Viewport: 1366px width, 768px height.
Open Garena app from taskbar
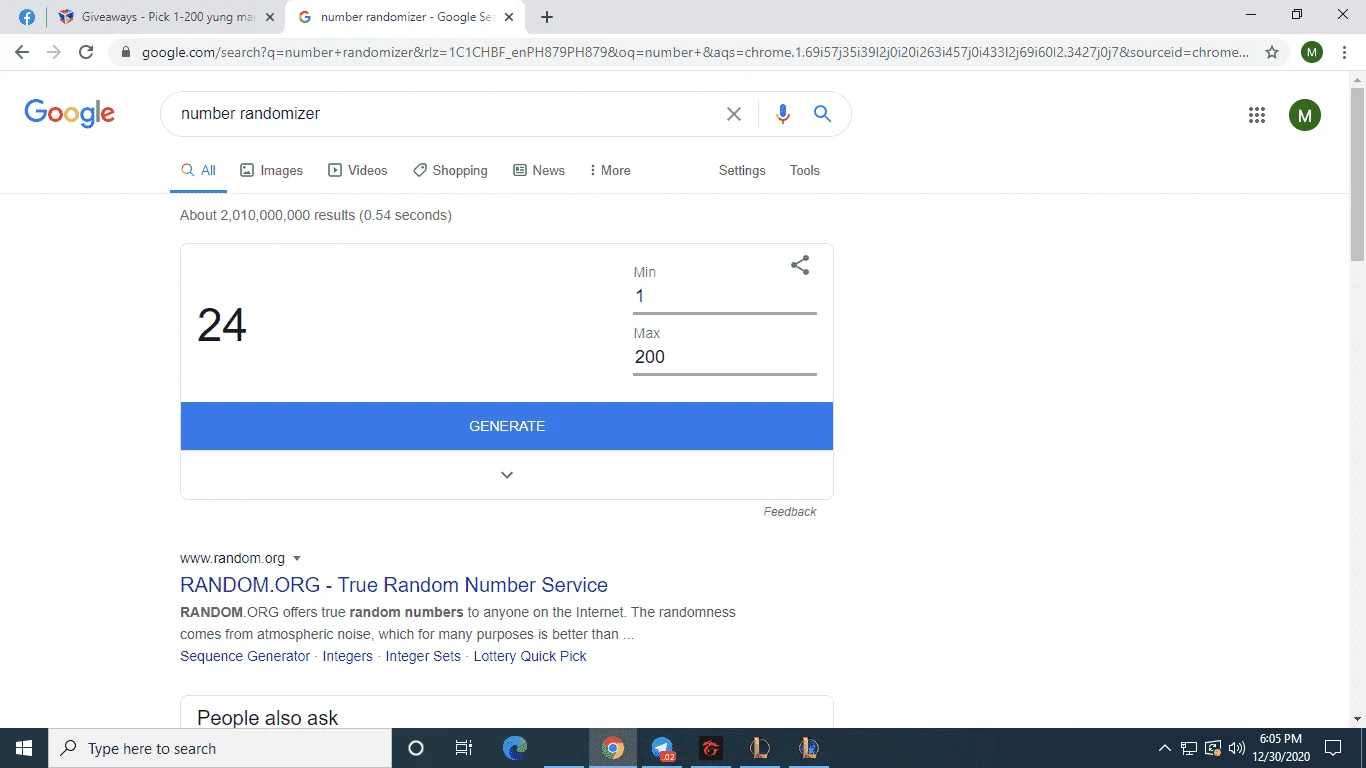pos(711,748)
